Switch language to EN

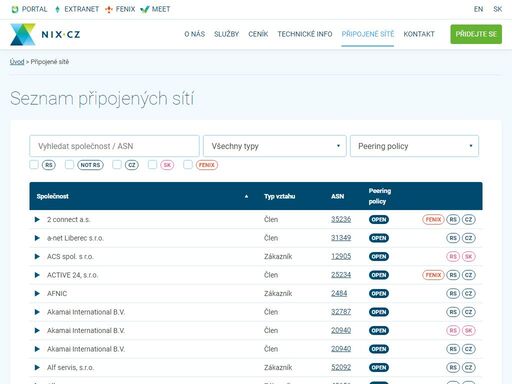[478, 9]
